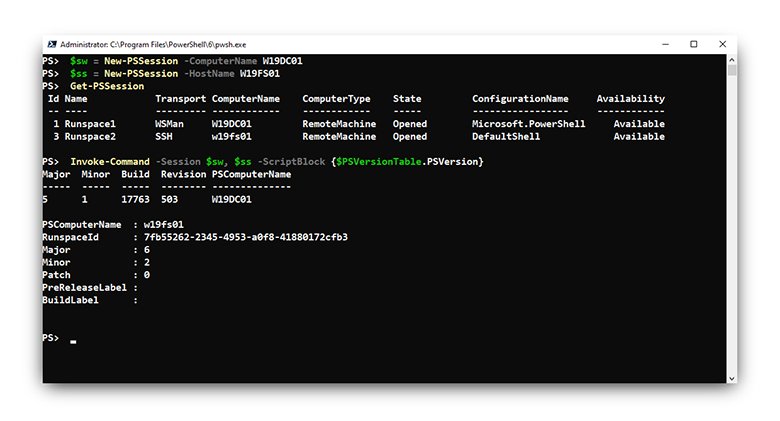This screenshot has width=780, height=421.
Task: Click the WSMan transport value
Action: (x=171, y=124)
